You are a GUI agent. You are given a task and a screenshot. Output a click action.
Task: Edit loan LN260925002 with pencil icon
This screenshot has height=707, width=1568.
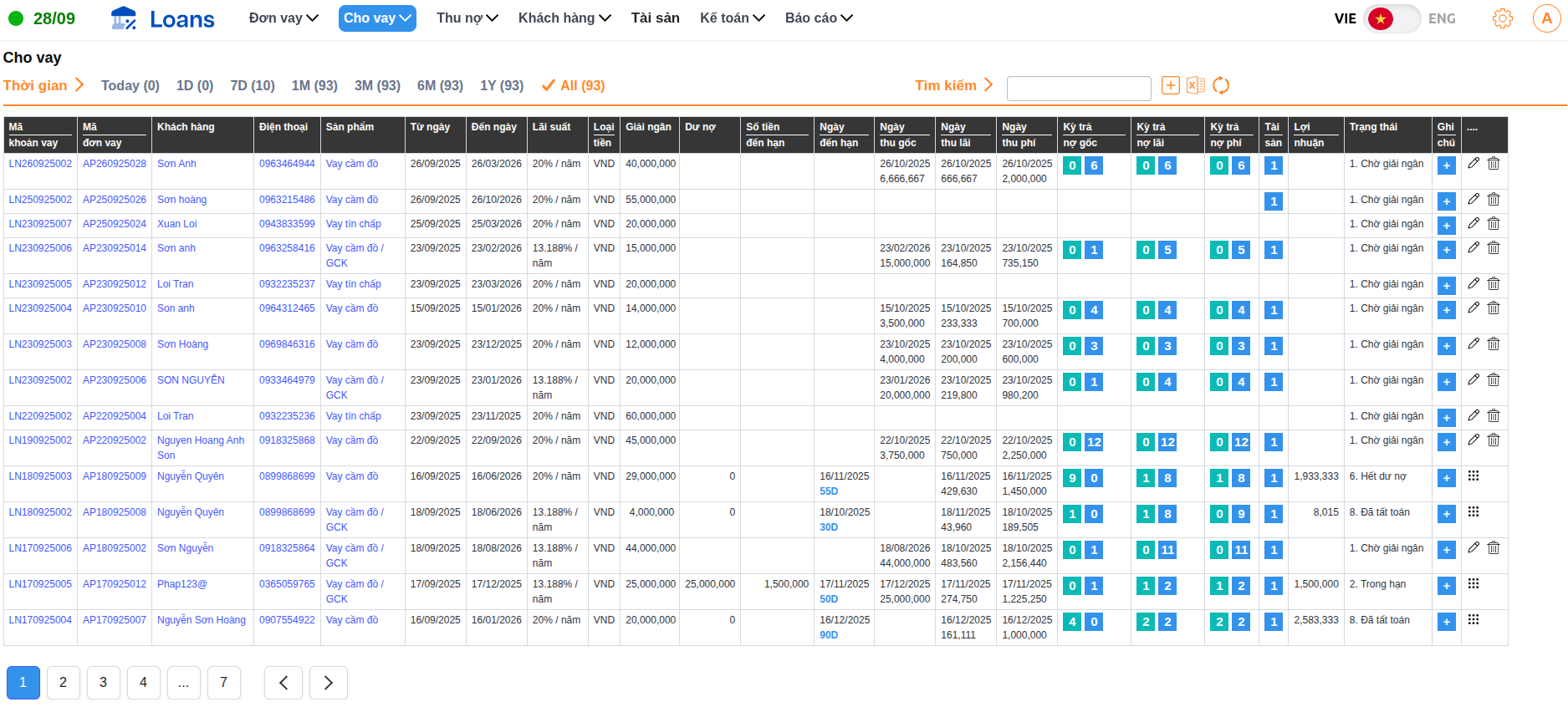click(x=1474, y=164)
